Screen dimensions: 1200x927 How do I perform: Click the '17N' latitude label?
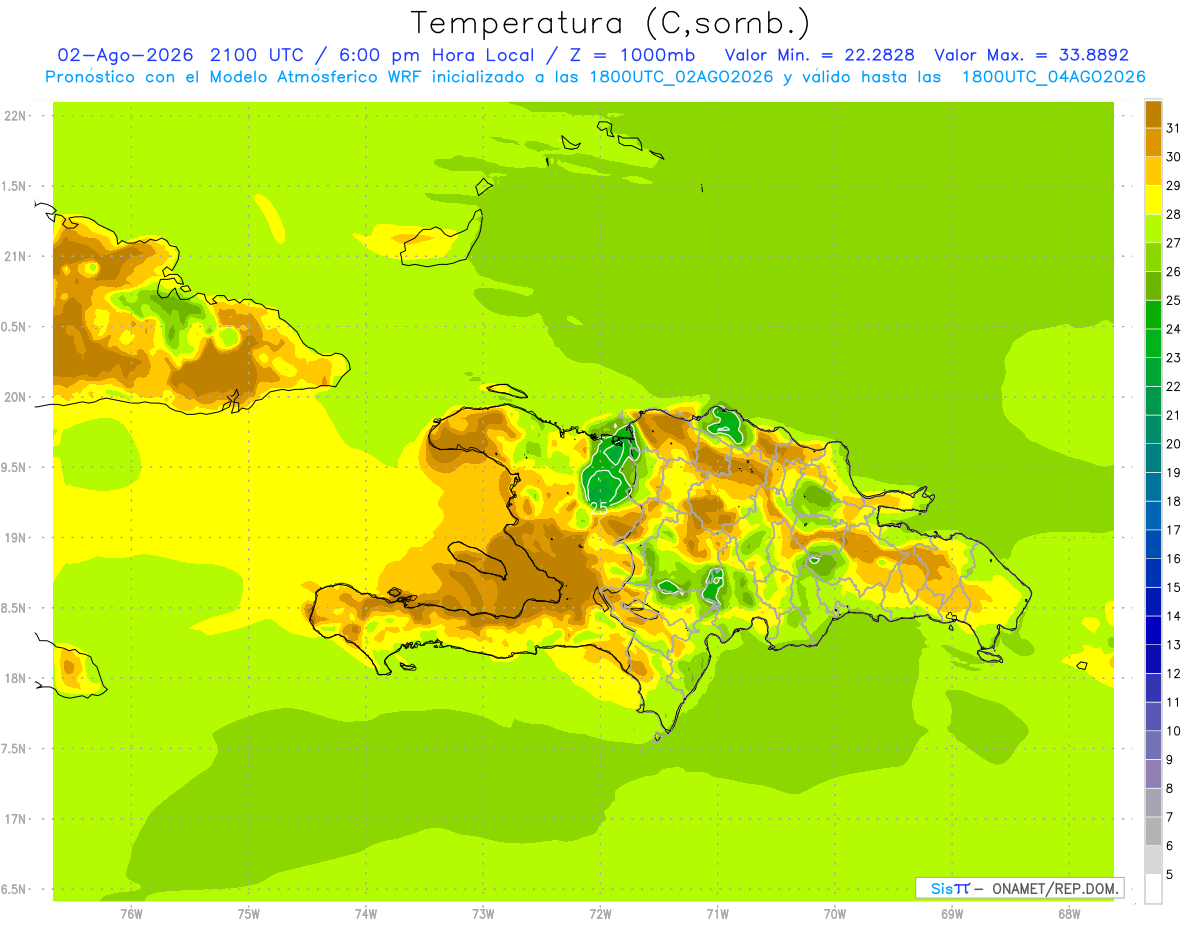[x=14, y=819]
